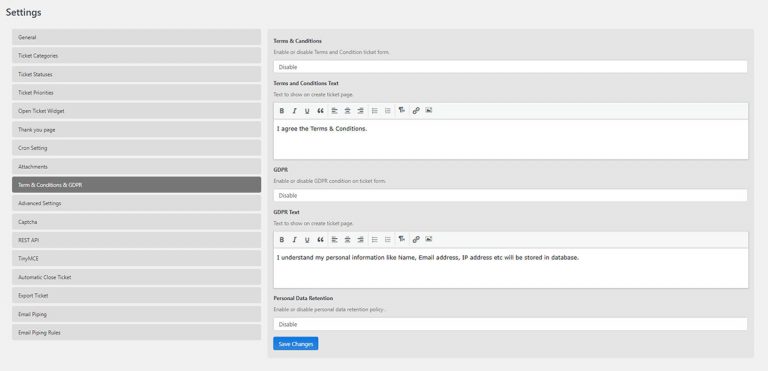Image resolution: width=768 pixels, height=371 pixels.
Task: Open the Terms & Conditions Disable dropdown
Action: 510,67
